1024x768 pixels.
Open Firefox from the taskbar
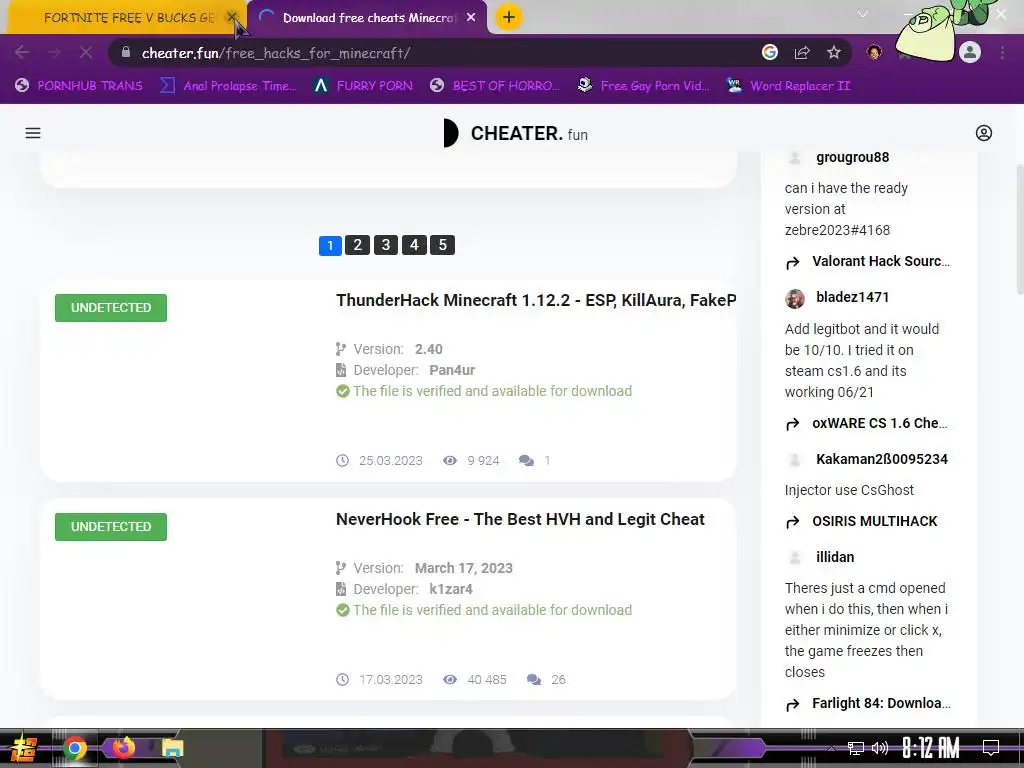coord(123,748)
